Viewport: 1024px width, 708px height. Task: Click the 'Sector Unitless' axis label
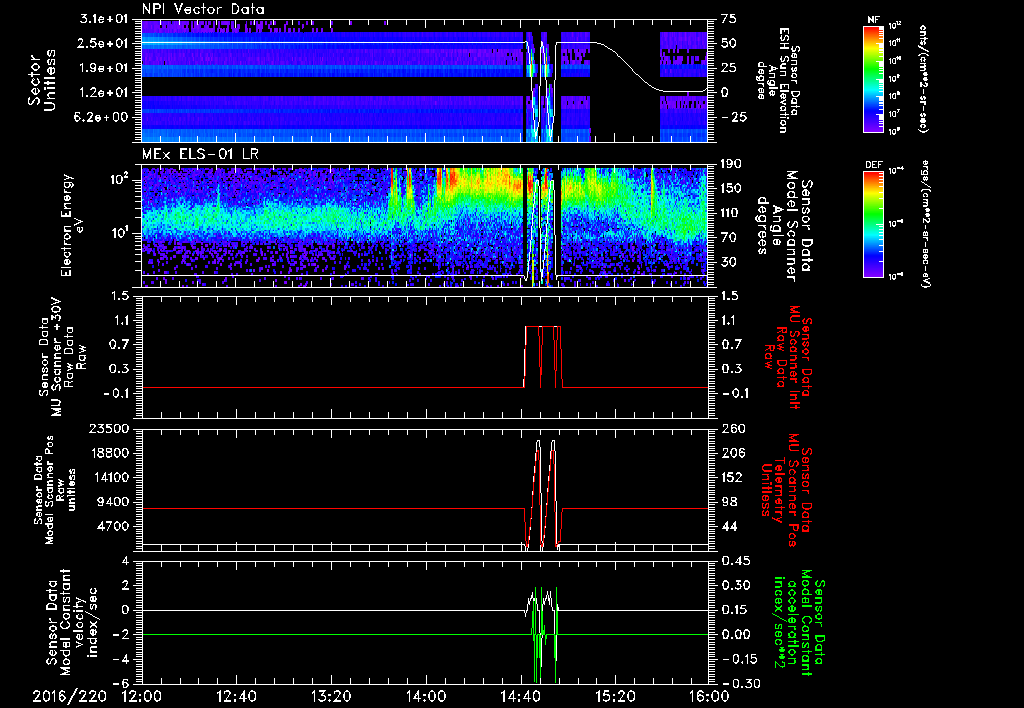pyautogui.click(x=41, y=80)
